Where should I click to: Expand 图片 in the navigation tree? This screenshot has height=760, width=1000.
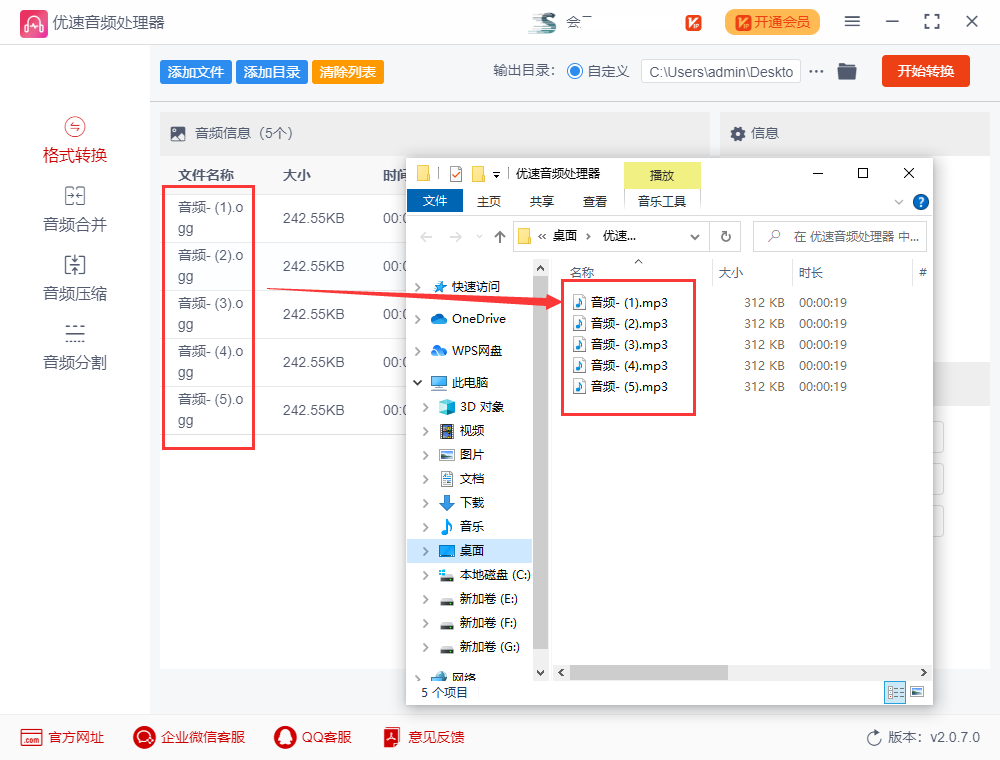click(x=424, y=454)
